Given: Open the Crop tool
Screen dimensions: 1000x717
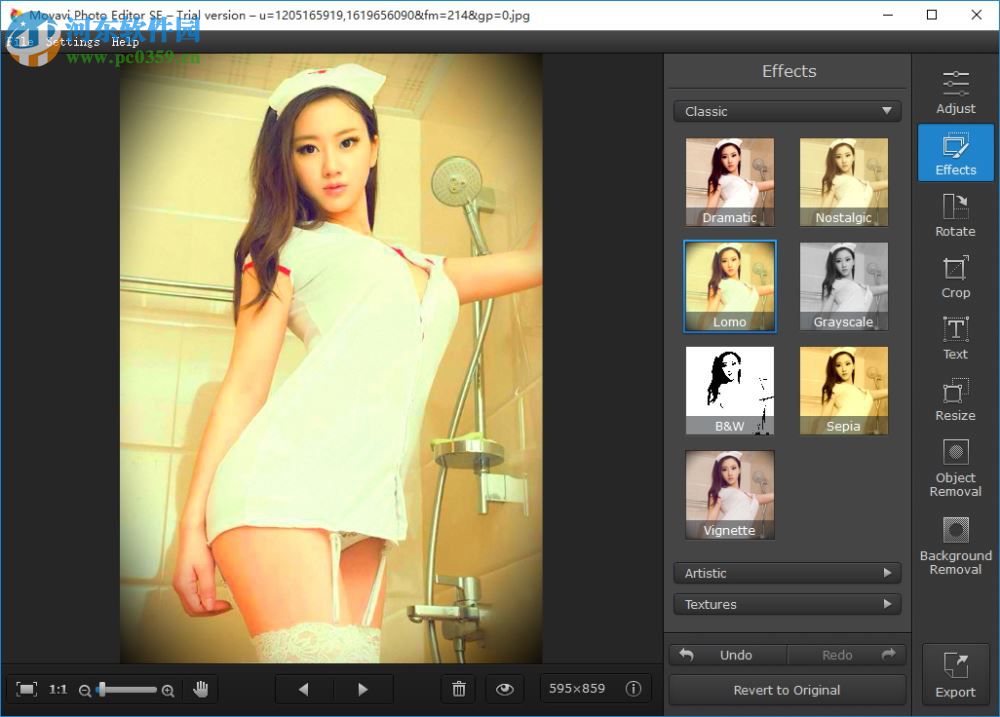Looking at the screenshot, I should click(955, 276).
